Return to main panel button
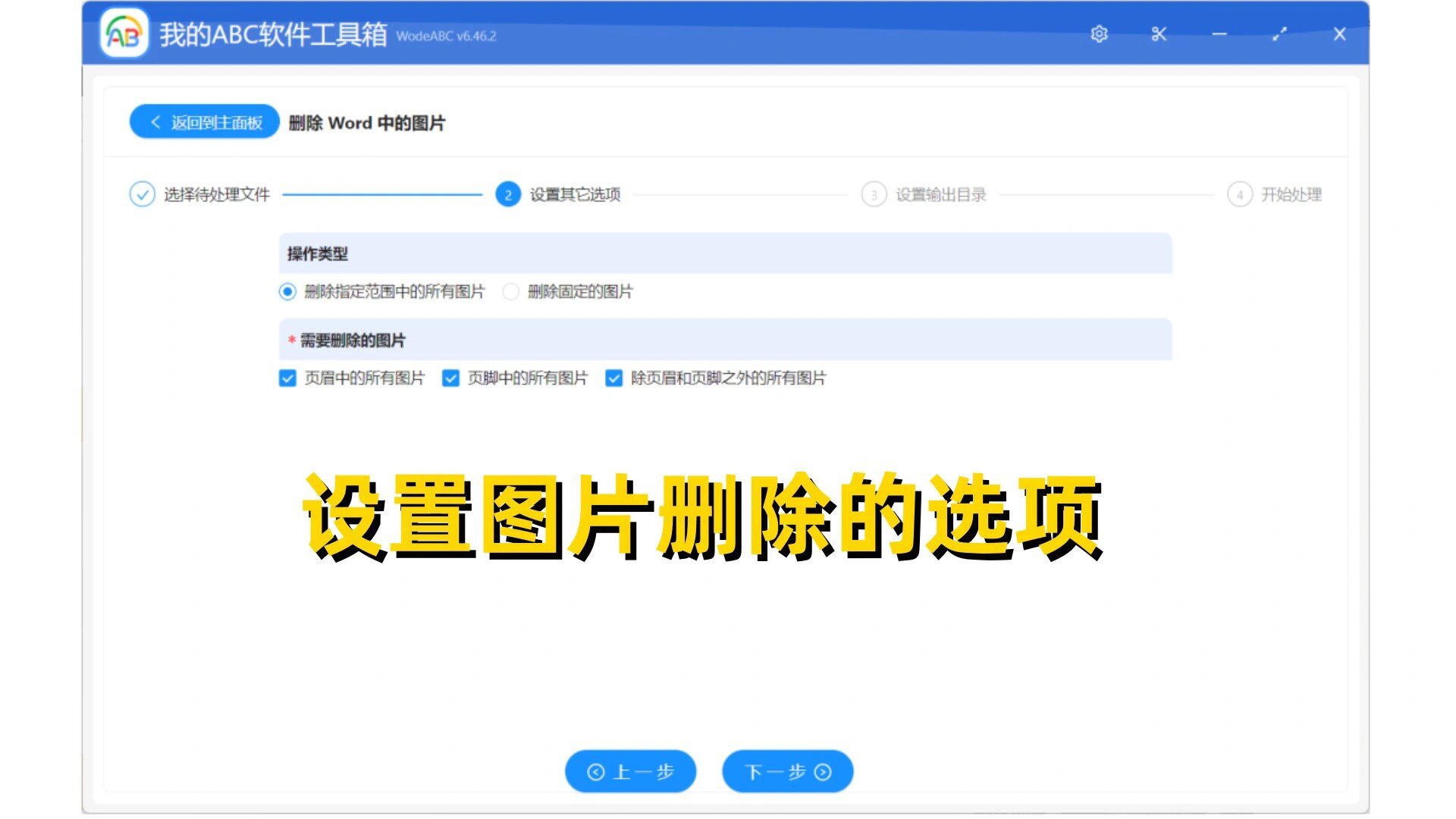 (205, 122)
